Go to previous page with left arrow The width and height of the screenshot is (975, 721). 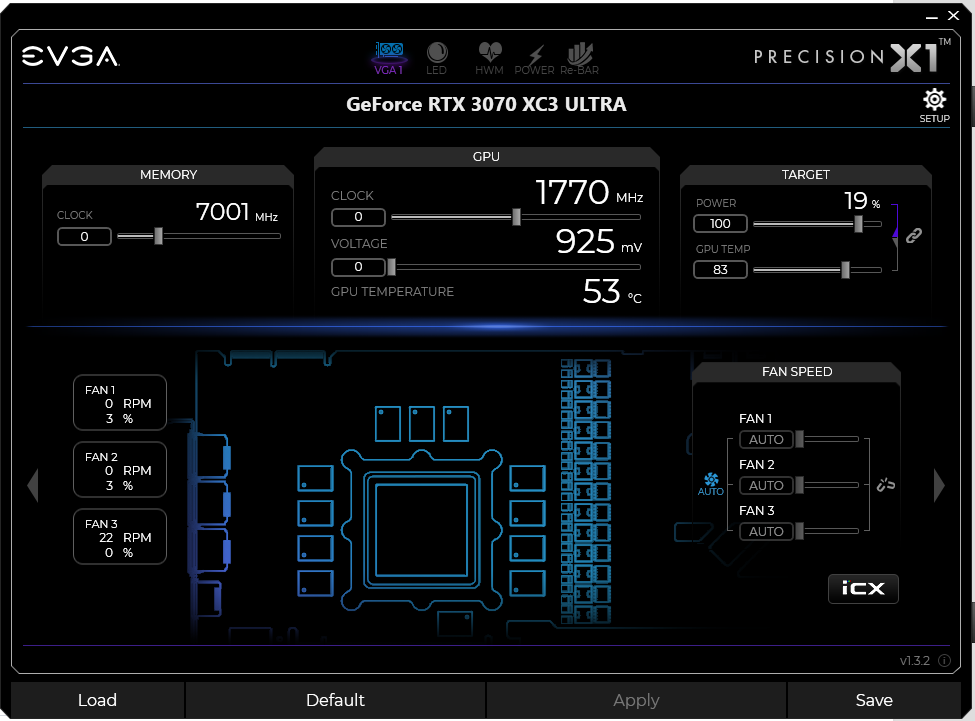(33, 485)
